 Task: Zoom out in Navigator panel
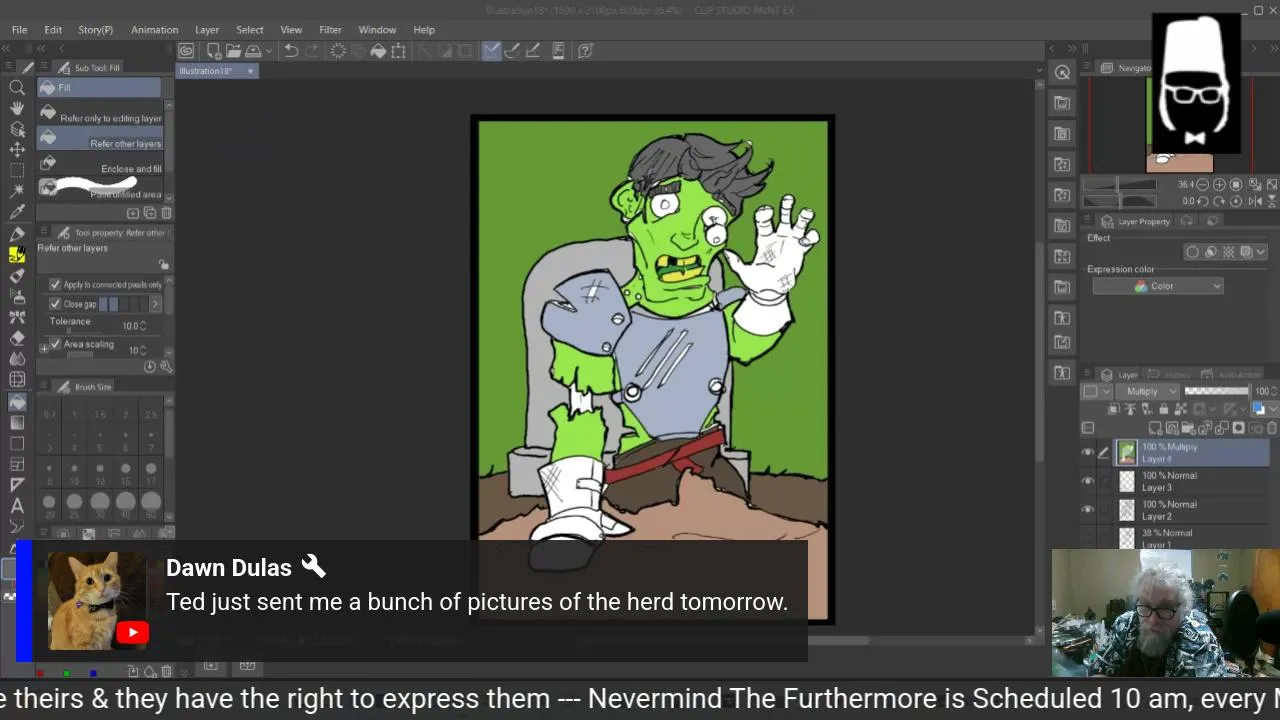coord(1202,185)
